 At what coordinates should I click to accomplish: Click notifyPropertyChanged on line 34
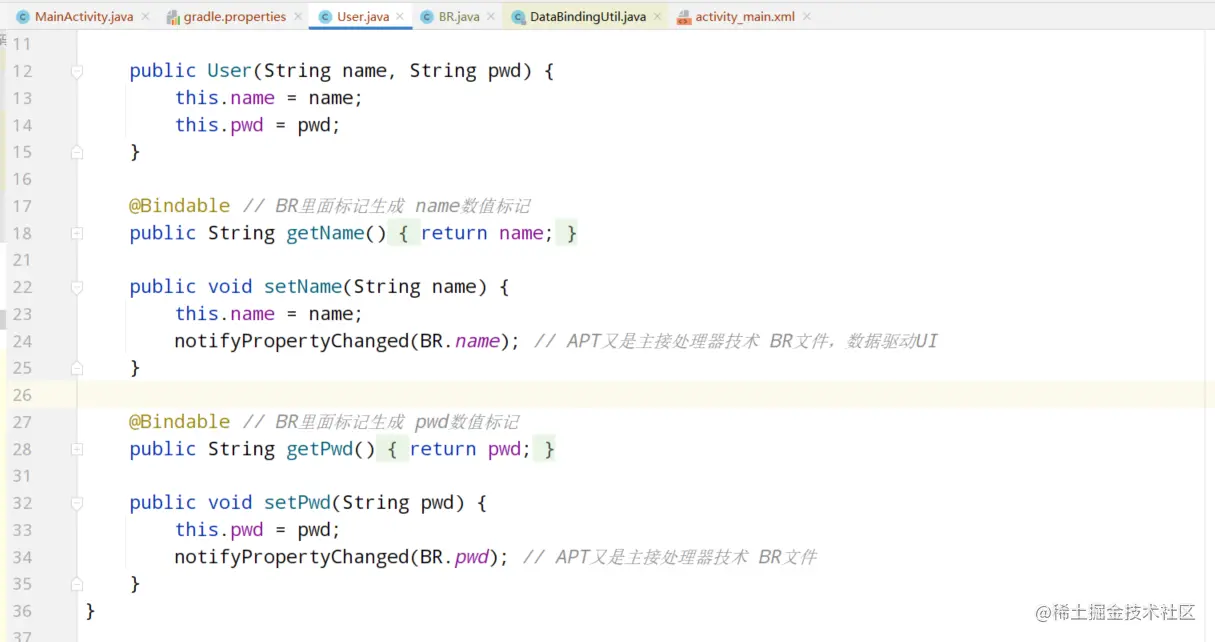pos(292,557)
